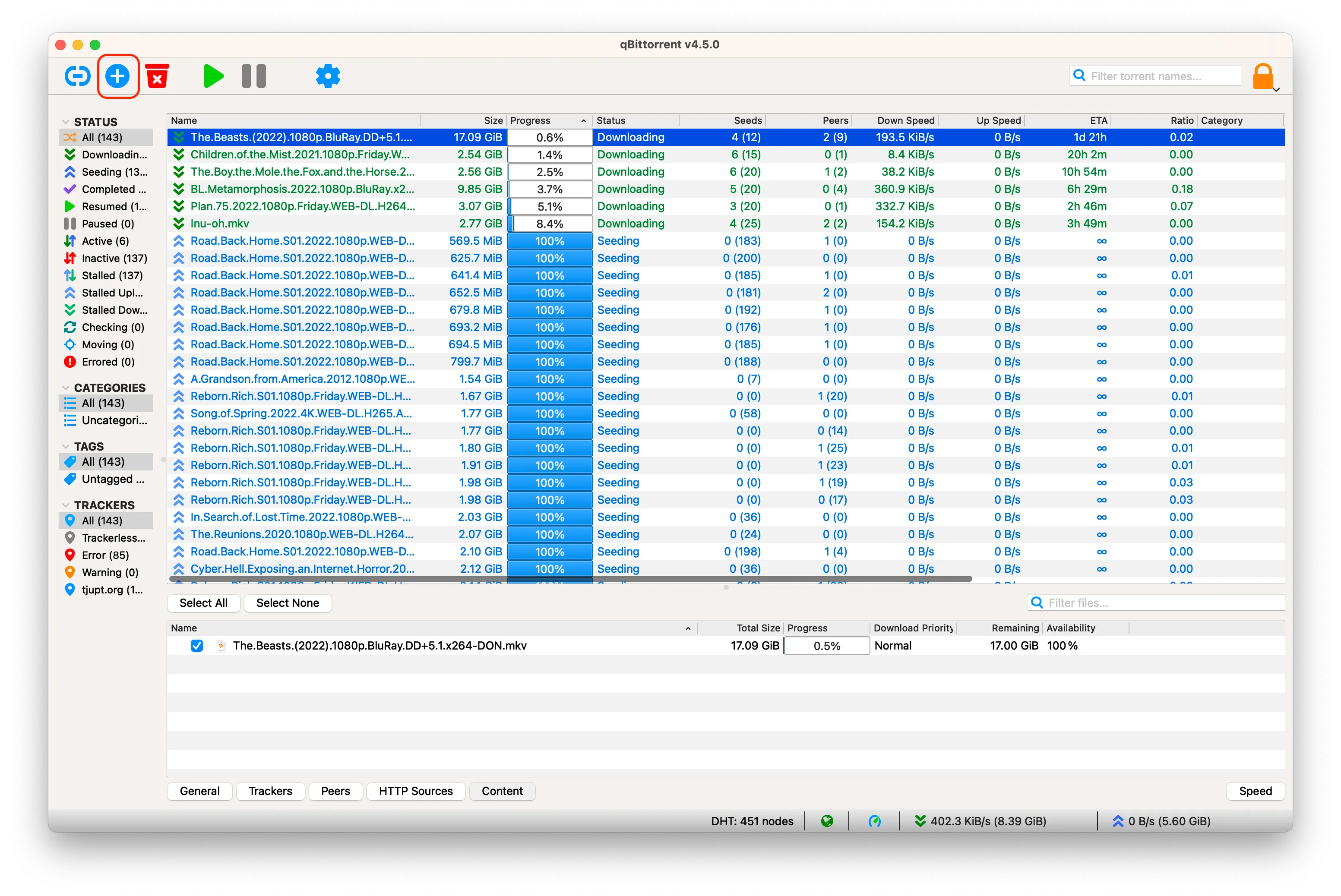1341x896 pixels.
Task: Click The.Beasts file 0.5% progress bar
Action: (826, 646)
